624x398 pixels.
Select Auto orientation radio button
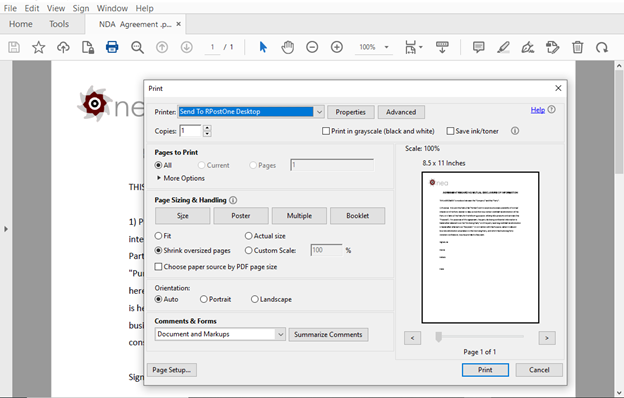pos(158,299)
